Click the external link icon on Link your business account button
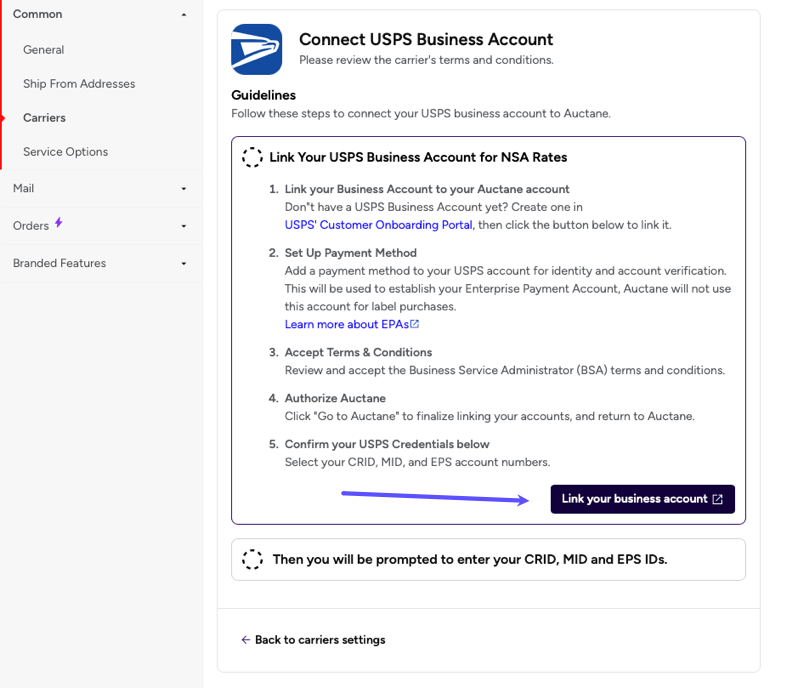 coord(718,499)
